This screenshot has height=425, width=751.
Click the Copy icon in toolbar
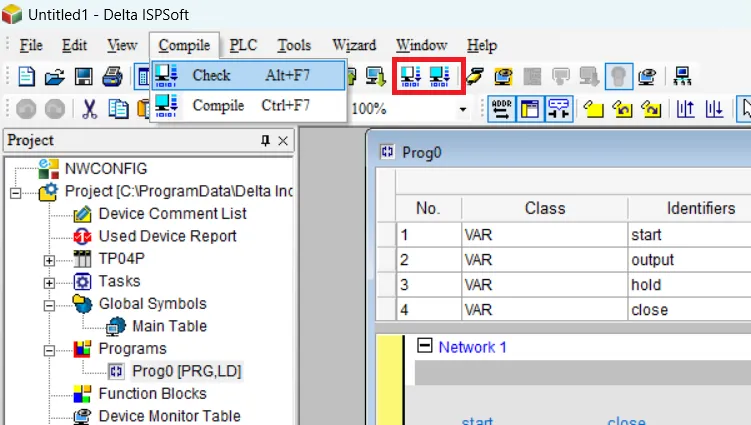tap(118, 109)
